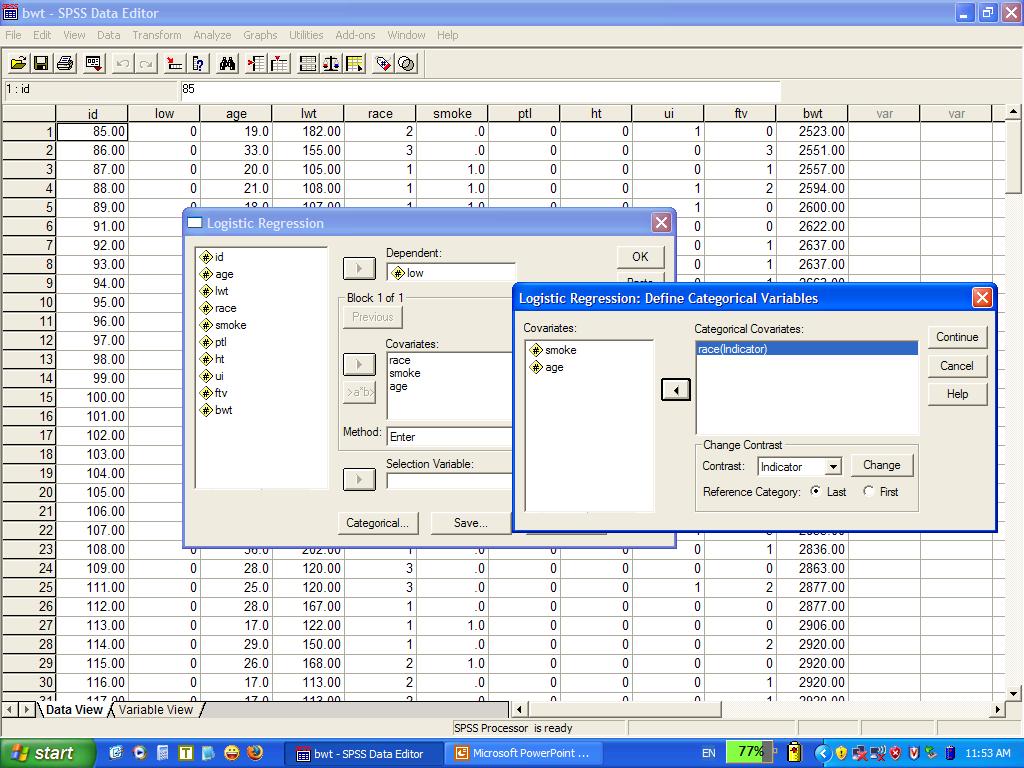Select smoke in the Covariates list of Define Categorical
The height and width of the screenshot is (768, 1024).
(553, 350)
